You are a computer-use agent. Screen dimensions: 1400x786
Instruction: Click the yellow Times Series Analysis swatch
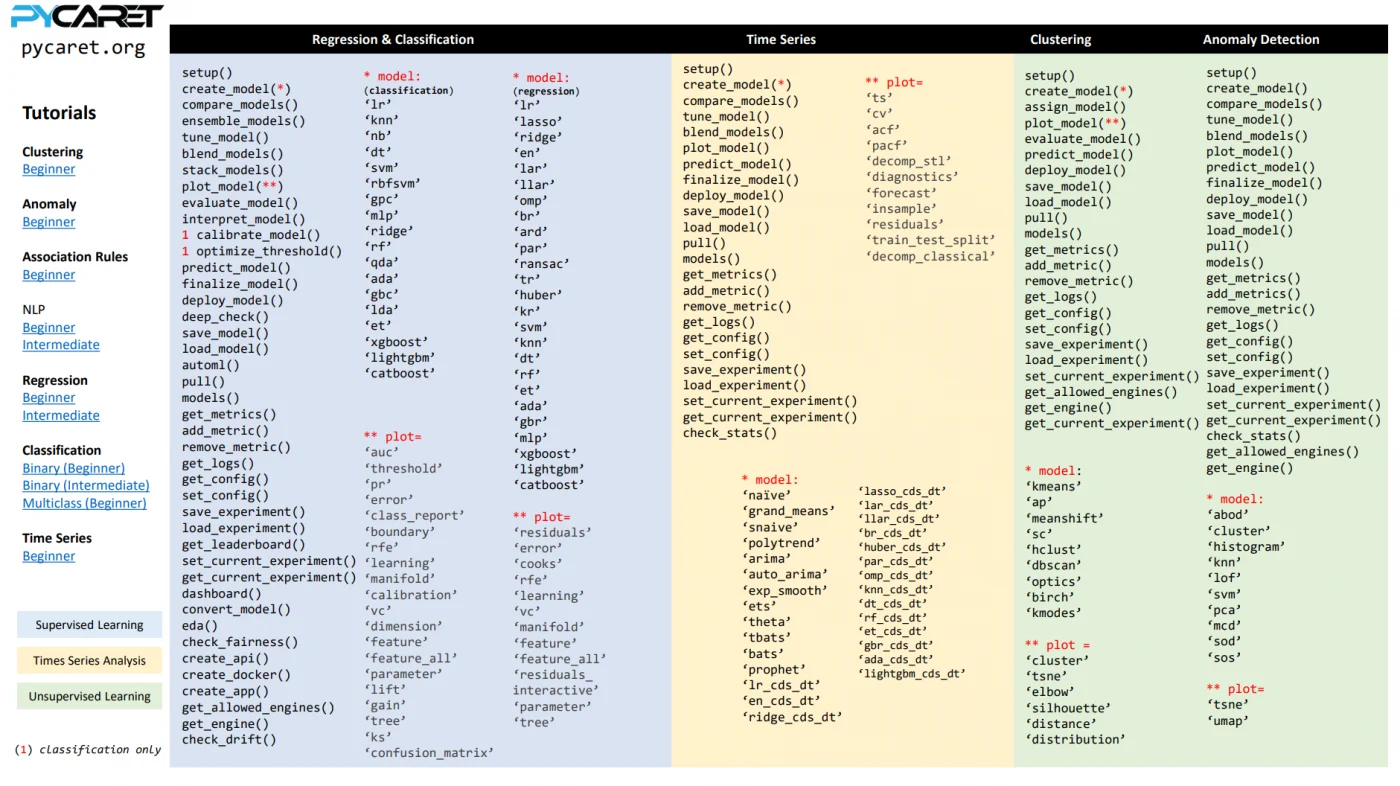tap(89, 660)
